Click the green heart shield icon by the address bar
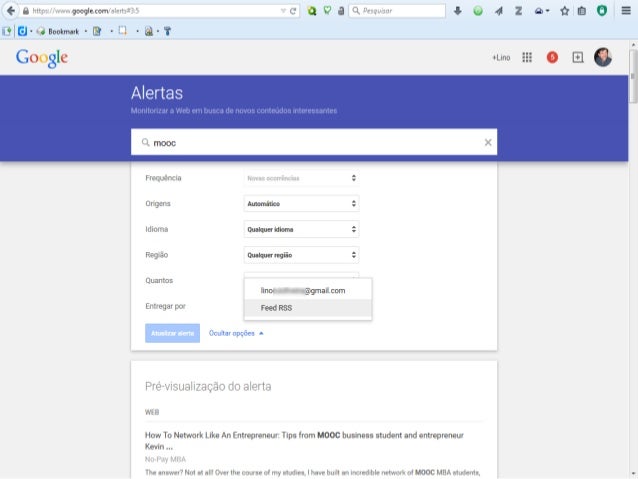The width and height of the screenshot is (638, 479). [327, 11]
